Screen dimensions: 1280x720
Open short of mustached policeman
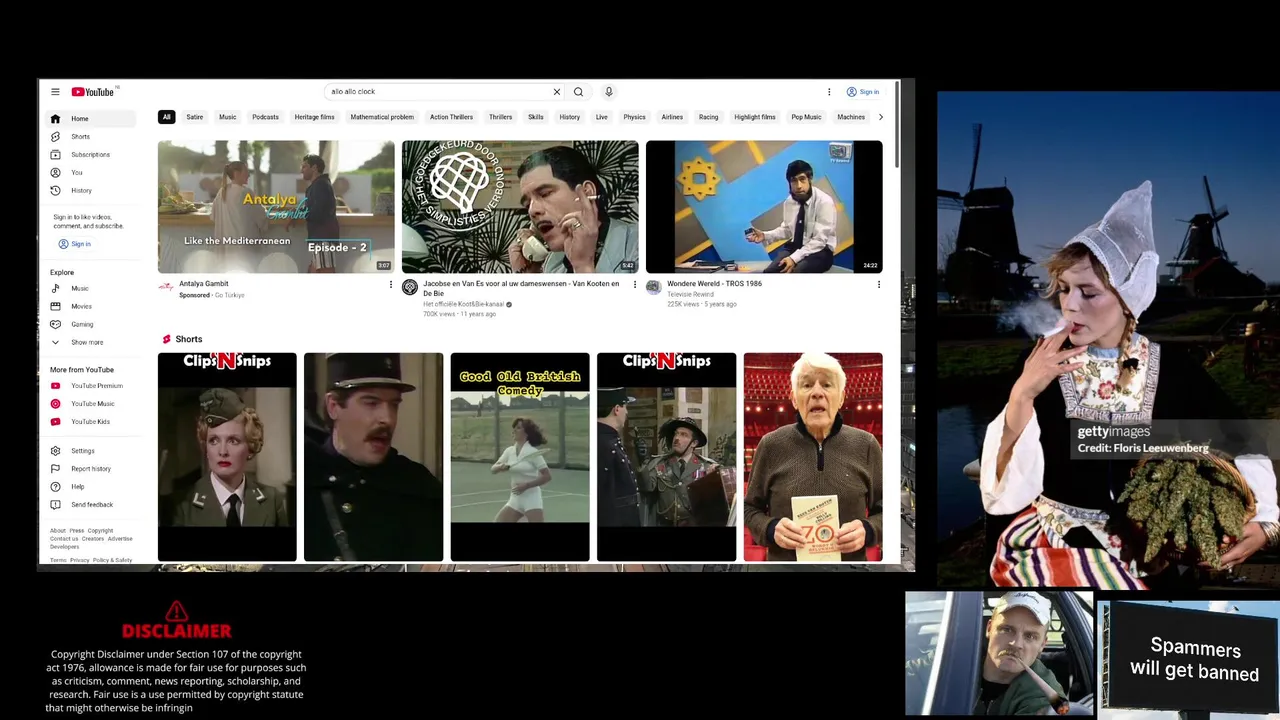pos(374,457)
